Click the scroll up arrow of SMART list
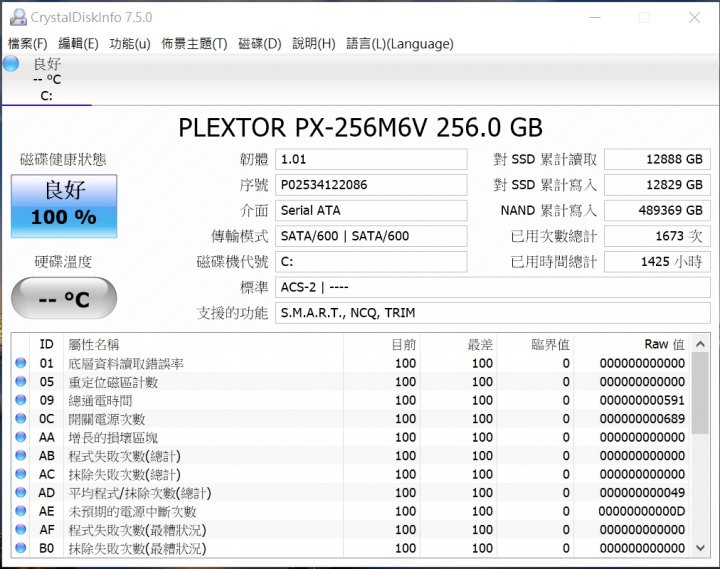Screen dimensions: 720x569 click(x=700, y=344)
